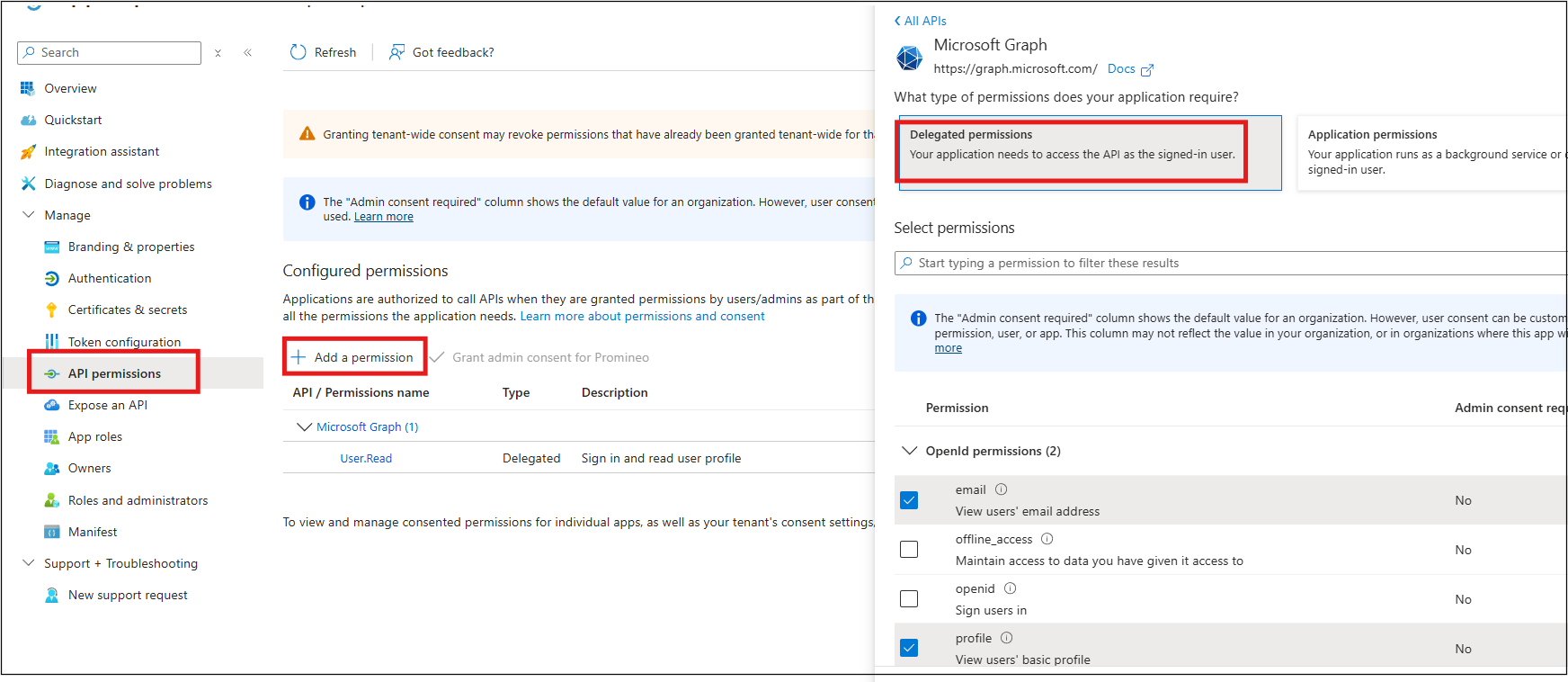Click the Integration assistant rocket icon
The height and width of the screenshot is (682, 1568).
point(28,151)
